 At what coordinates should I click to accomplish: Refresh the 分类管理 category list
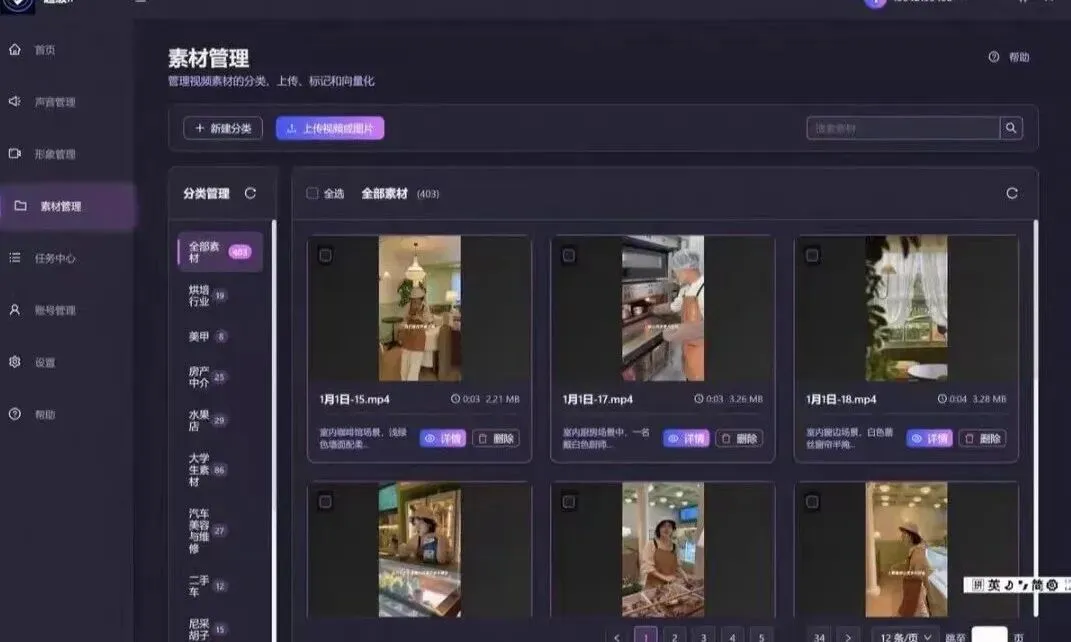pos(251,193)
